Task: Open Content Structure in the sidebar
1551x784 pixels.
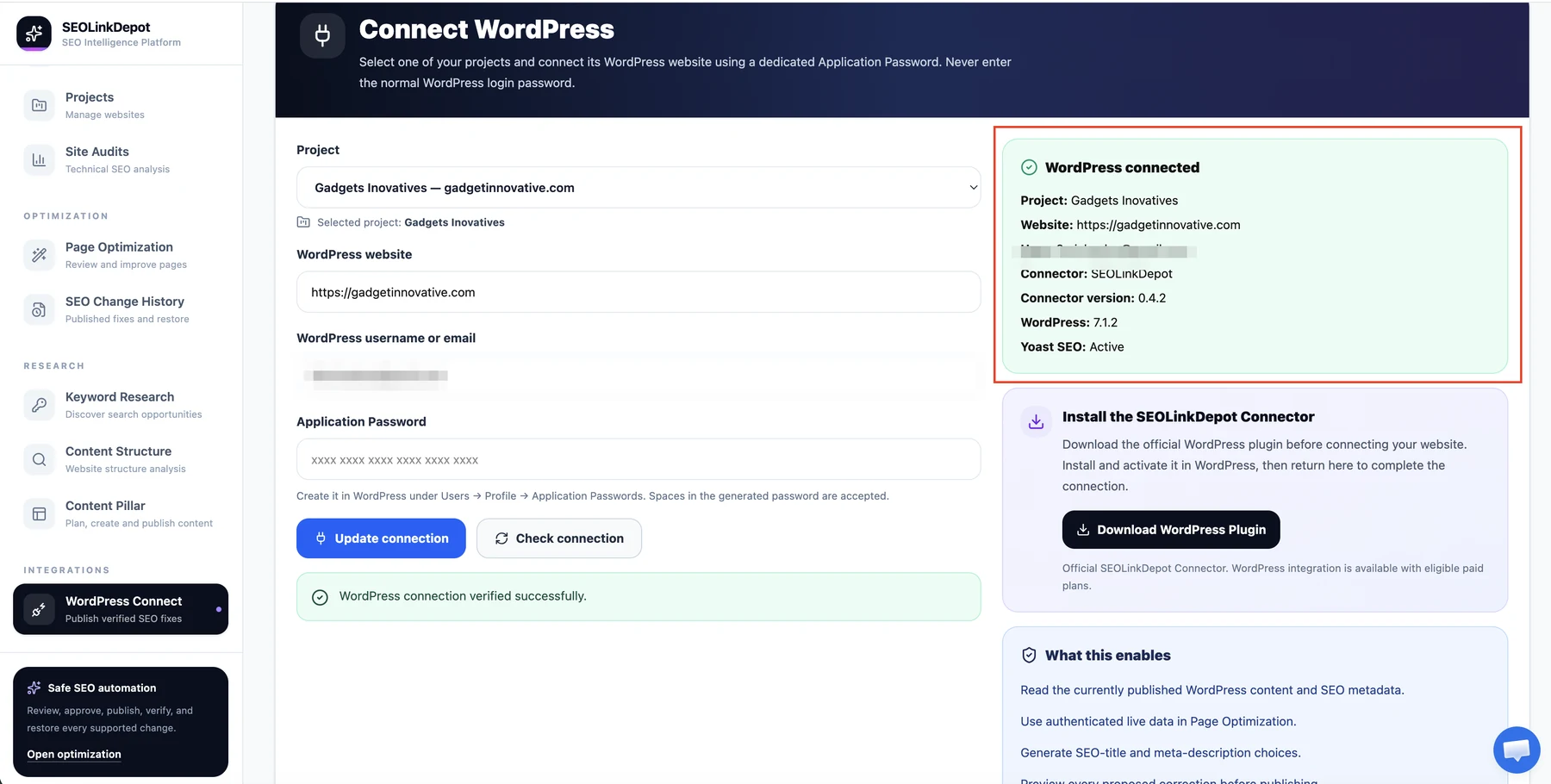Action: 121,459
